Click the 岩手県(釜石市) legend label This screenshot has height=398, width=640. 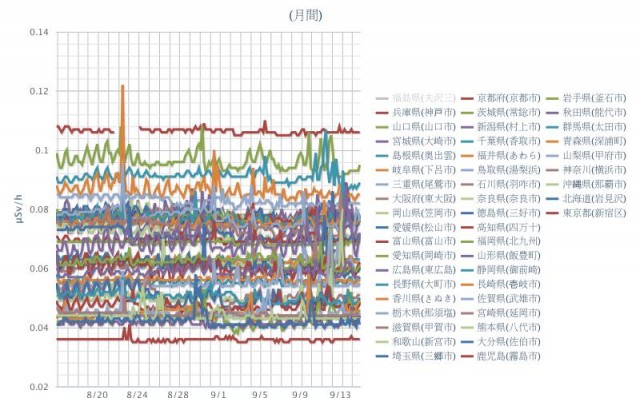click(x=594, y=98)
